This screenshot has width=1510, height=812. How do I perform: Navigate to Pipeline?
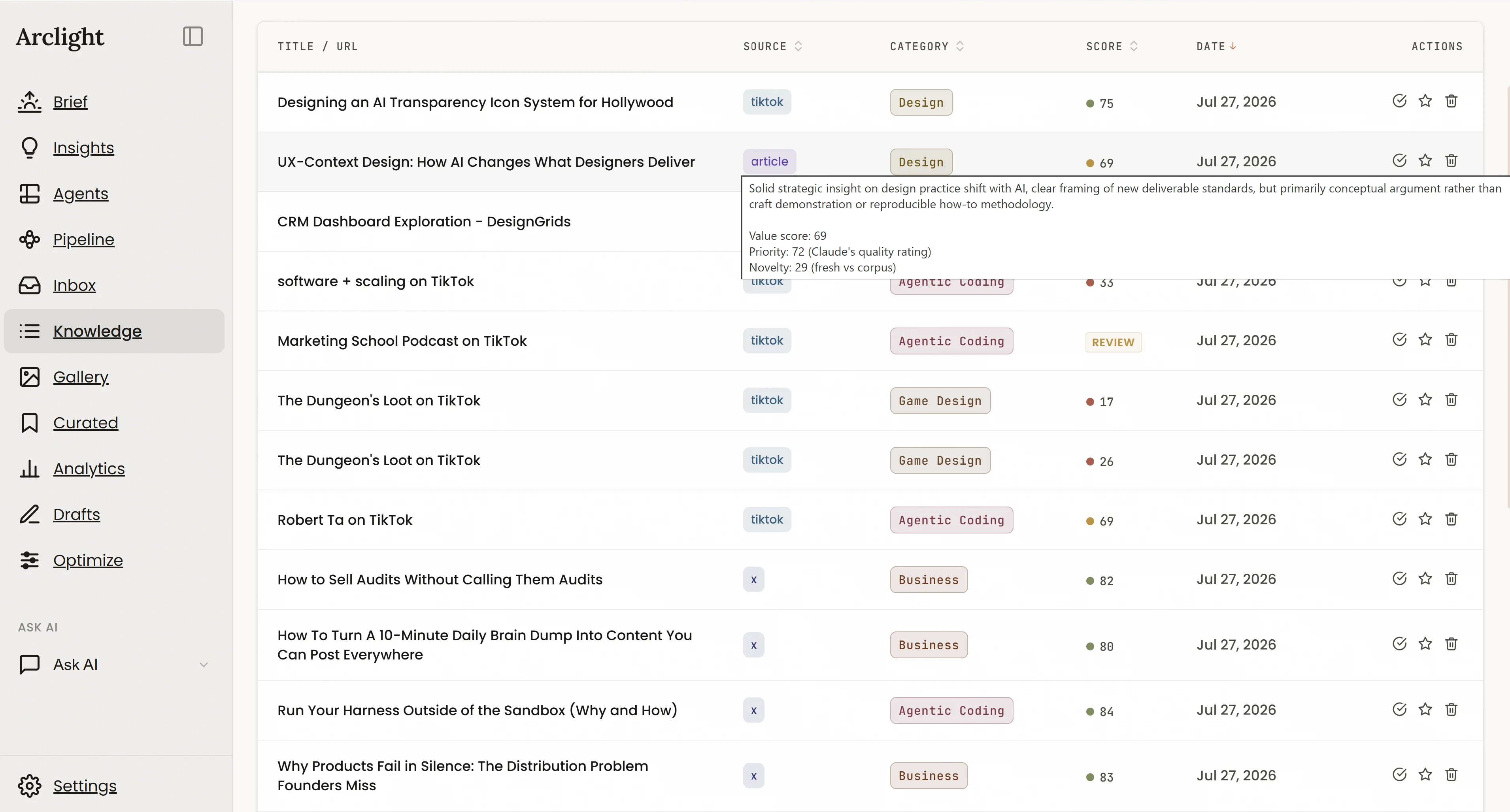[x=83, y=239]
